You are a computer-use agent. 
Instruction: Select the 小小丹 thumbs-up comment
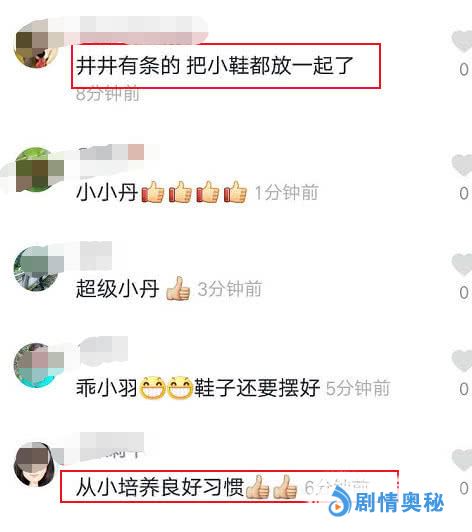pyautogui.click(x=162, y=192)
